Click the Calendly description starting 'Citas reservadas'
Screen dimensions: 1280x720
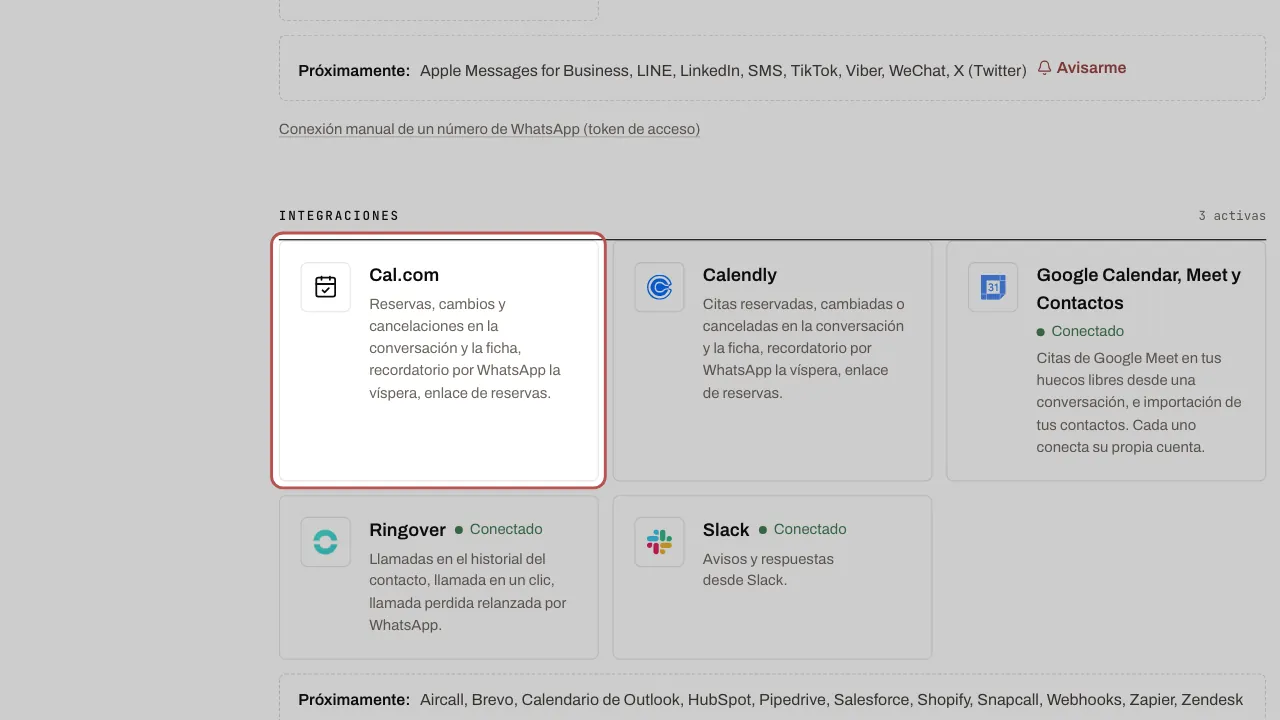pos(803,348)
